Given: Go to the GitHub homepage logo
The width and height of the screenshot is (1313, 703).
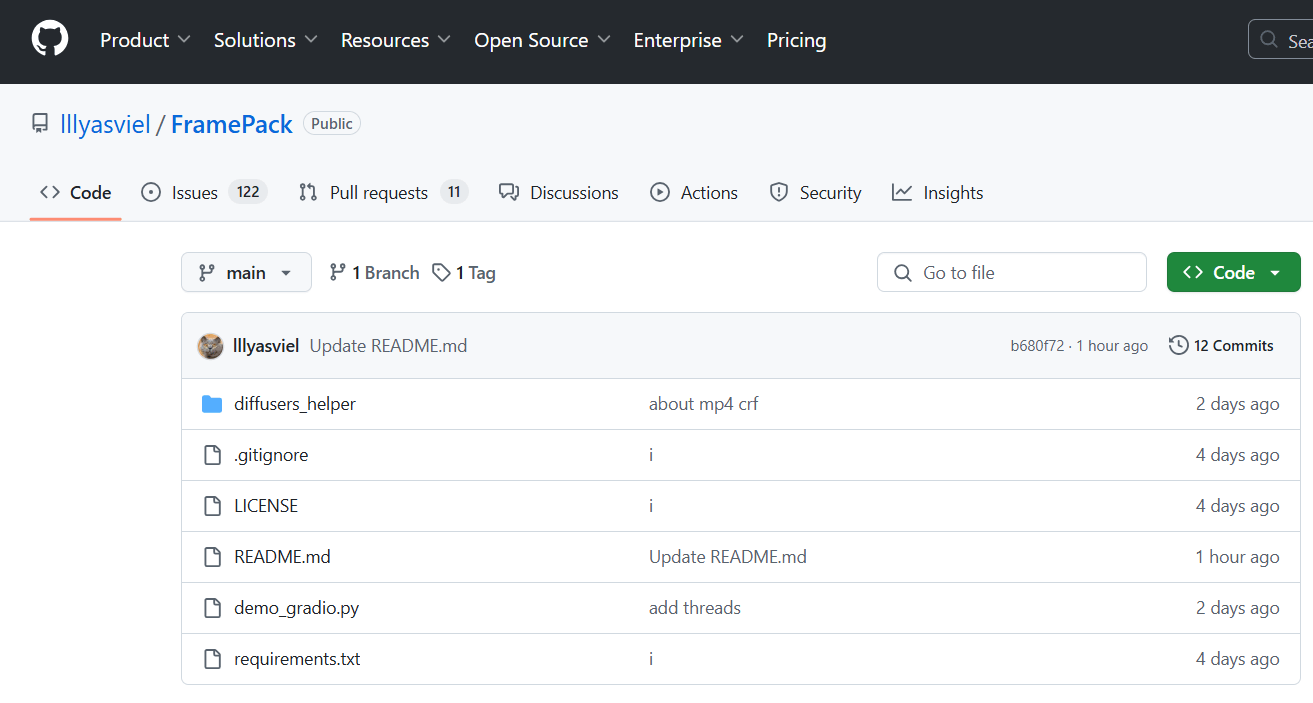Looking at the screenshot, I should [50, 40].
